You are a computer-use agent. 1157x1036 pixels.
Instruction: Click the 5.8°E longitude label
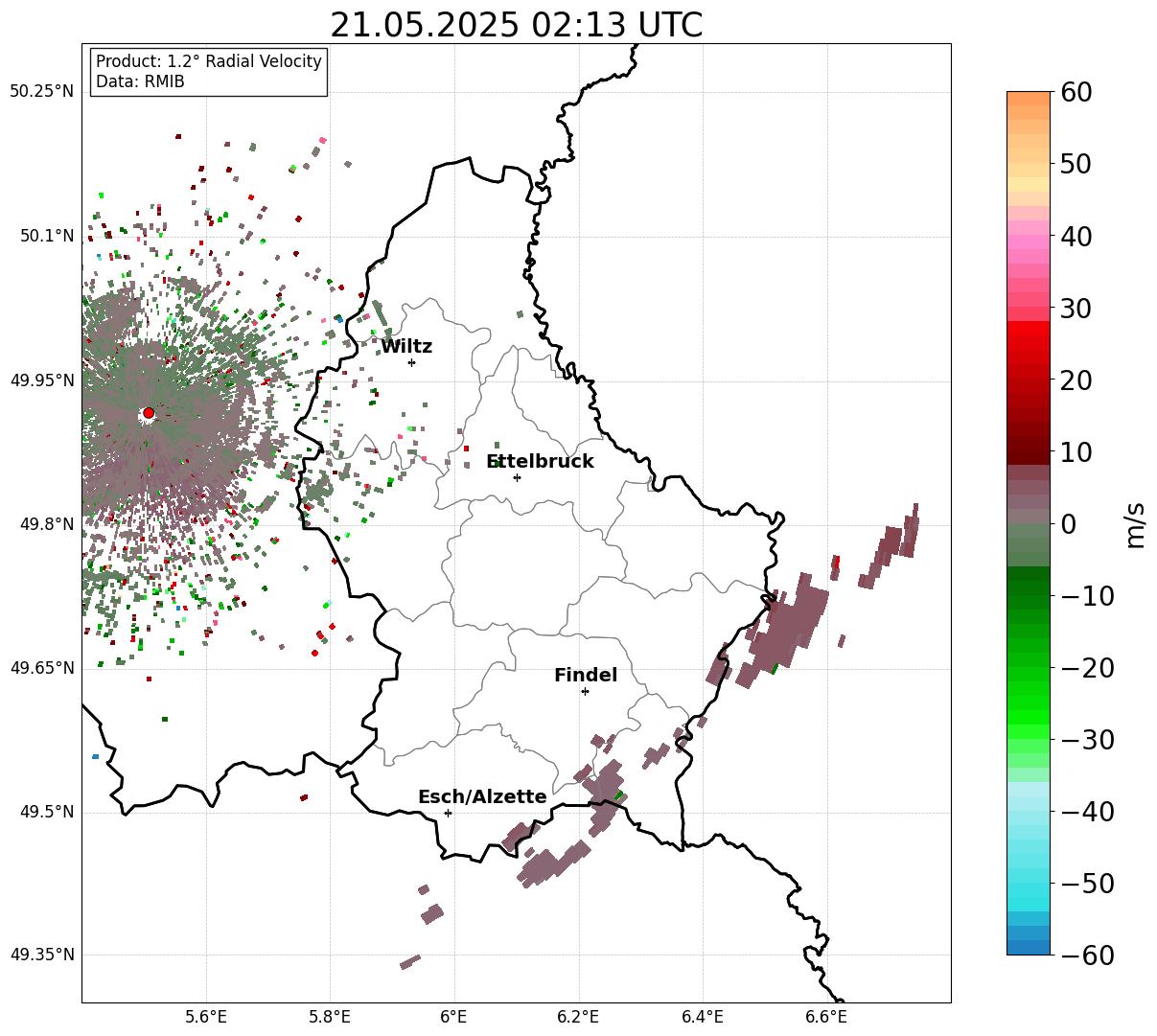tap(331, 1017)
